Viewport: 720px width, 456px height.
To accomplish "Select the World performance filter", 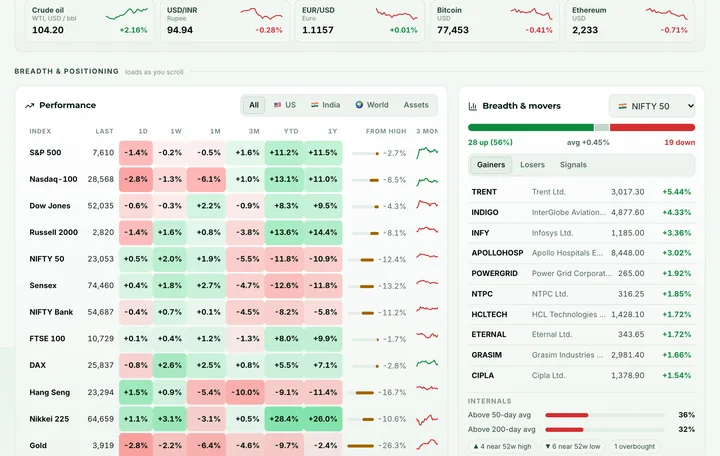I will 372,105.
